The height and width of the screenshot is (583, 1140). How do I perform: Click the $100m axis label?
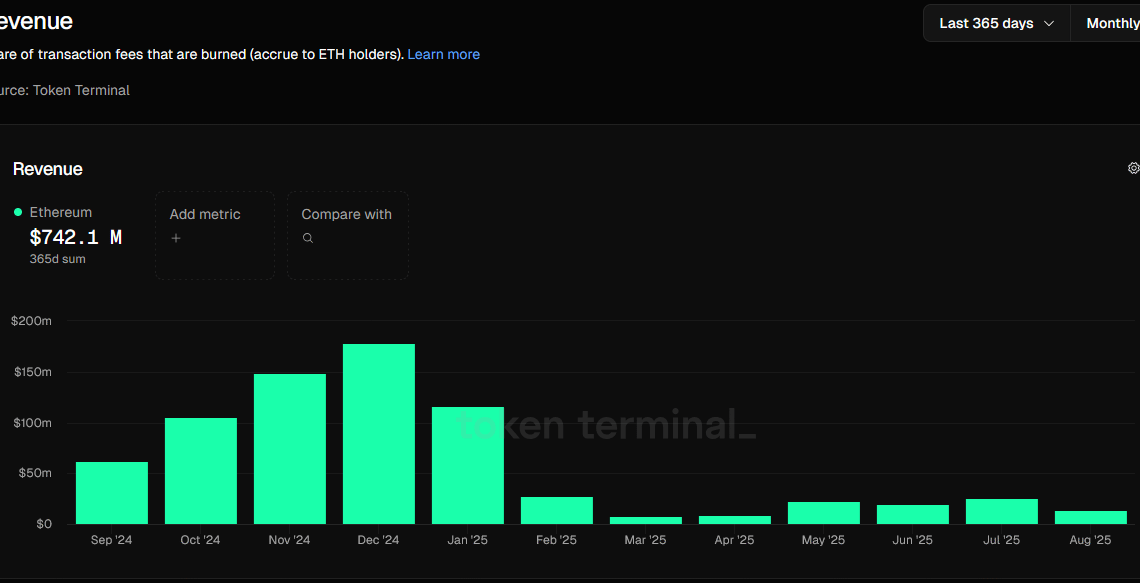(31, 423)
